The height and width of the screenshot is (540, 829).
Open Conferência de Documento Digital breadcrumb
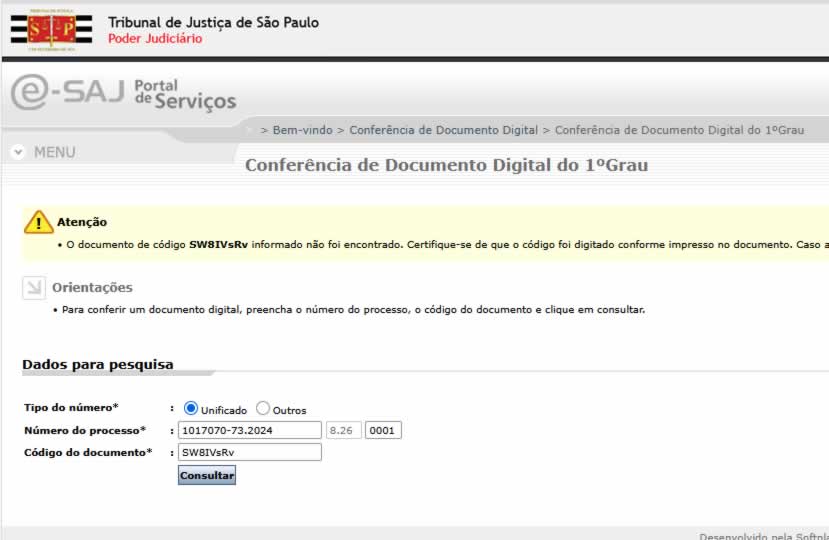coord(443,130)
